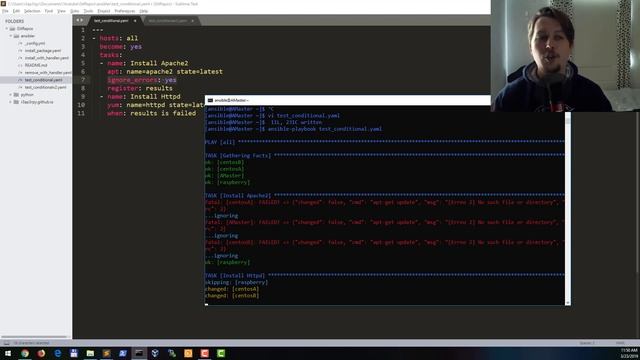This screenshot has height=360, width=640.
Task: Close the active test_conditional.yaml tab
Action: click(135, 21)
